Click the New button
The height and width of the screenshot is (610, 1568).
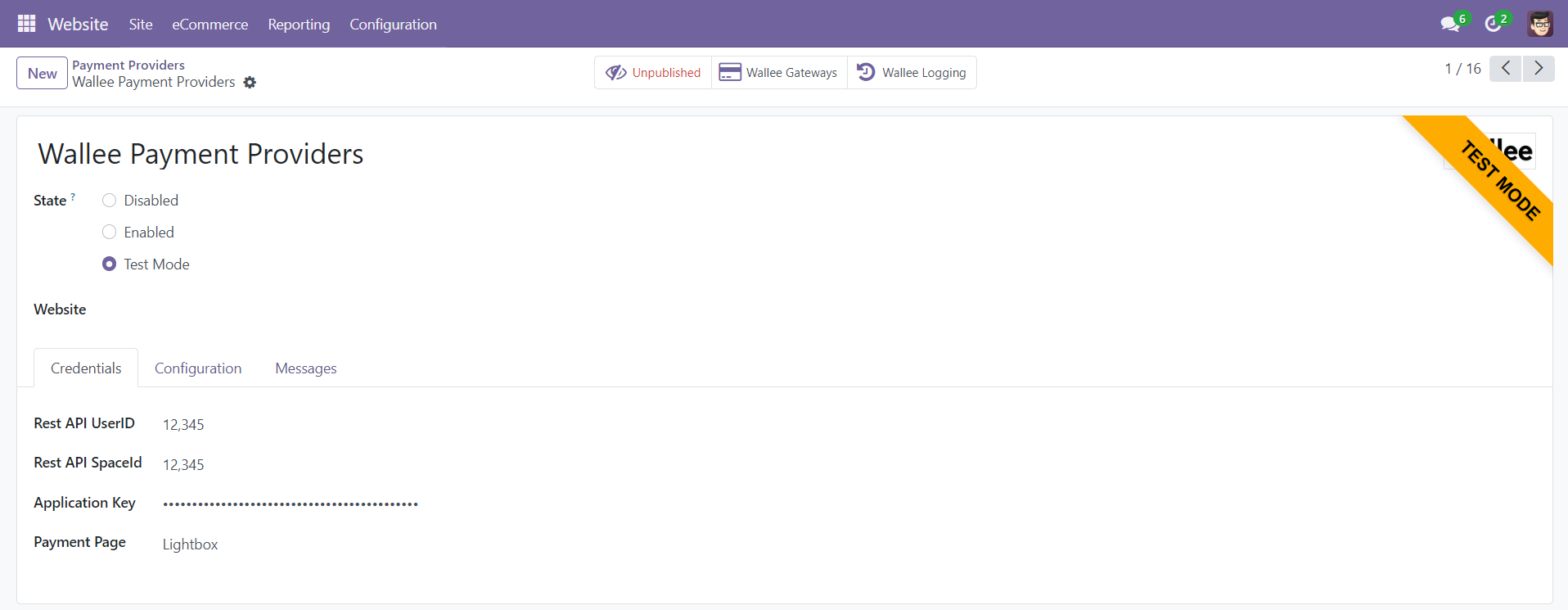pos(42,74)
